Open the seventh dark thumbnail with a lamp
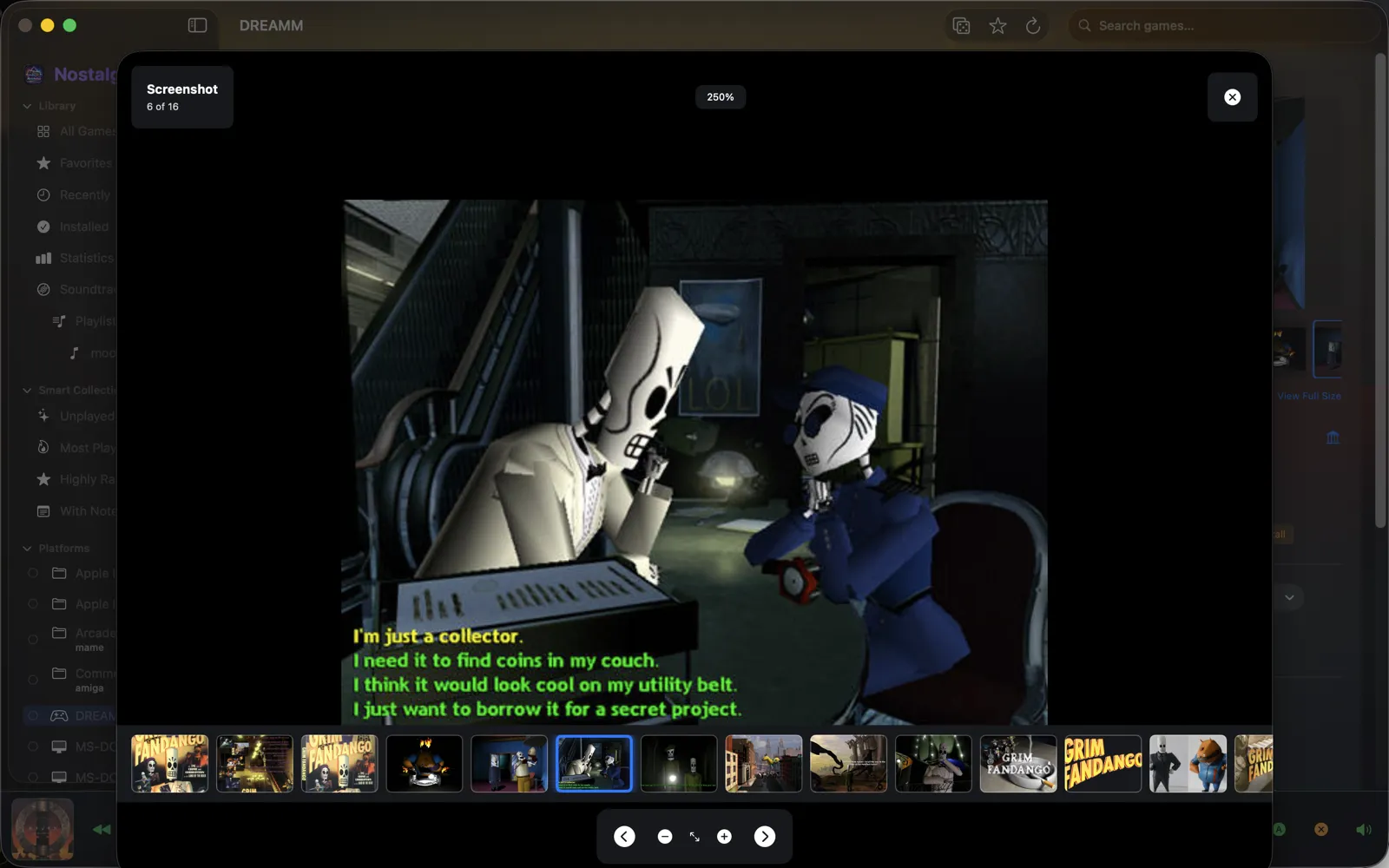This screenshot has width=1389, height=868. tap(679, 764)
